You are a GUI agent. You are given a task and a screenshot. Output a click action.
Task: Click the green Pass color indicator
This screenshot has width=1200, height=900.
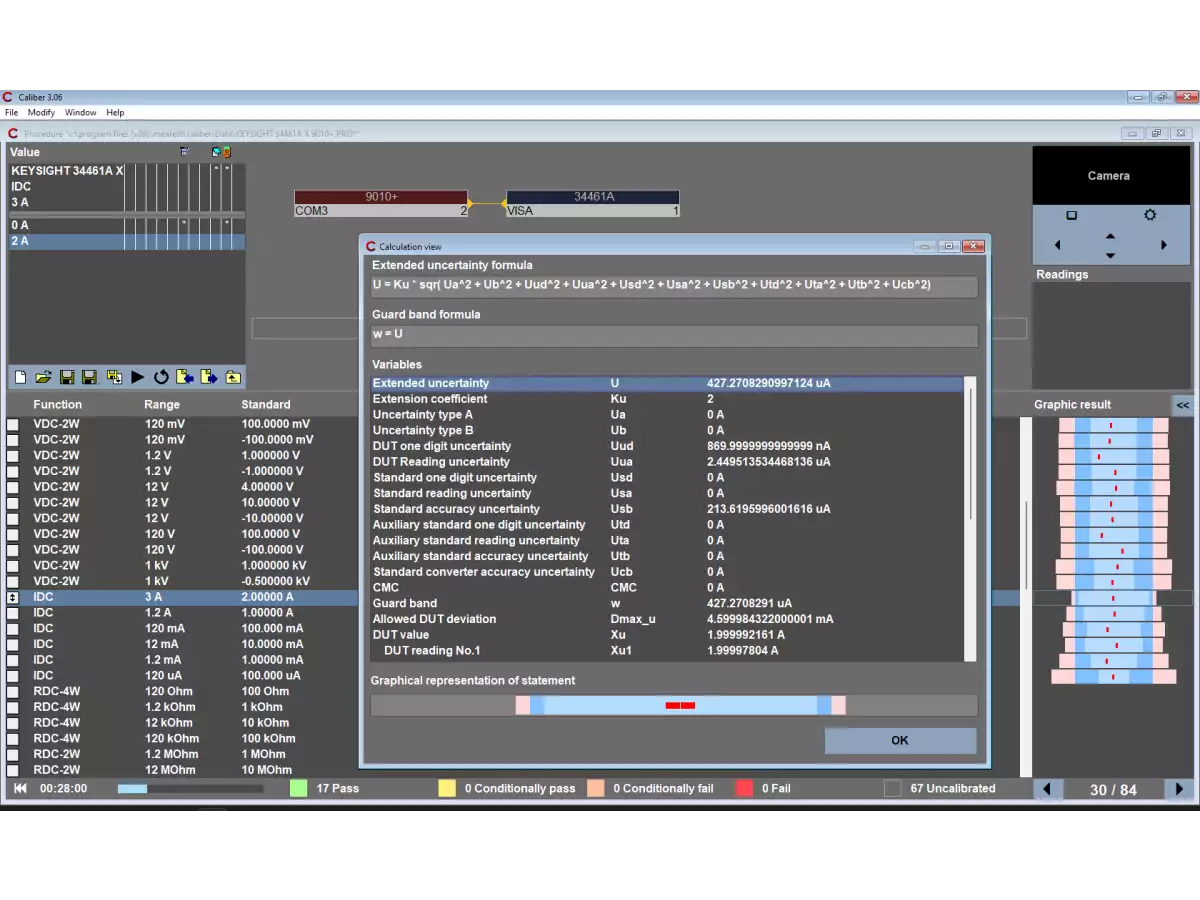click(298, 789)
